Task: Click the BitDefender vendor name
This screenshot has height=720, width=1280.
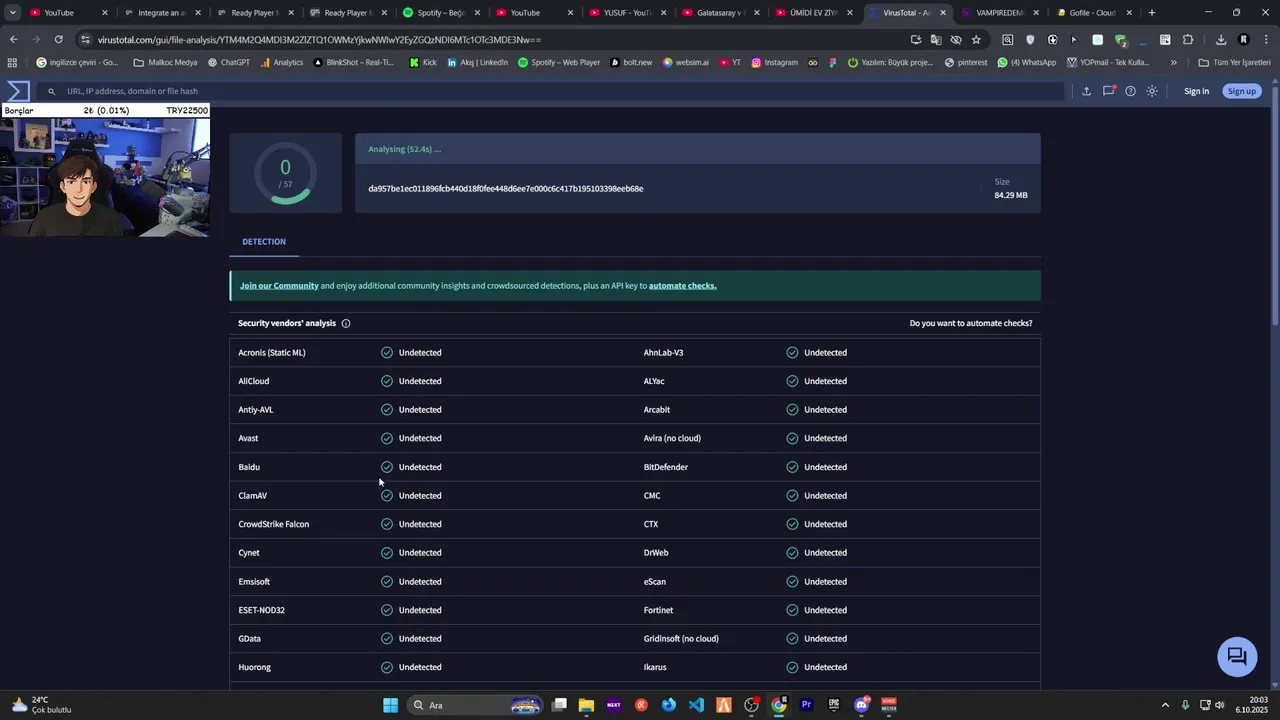Action: 666,467
